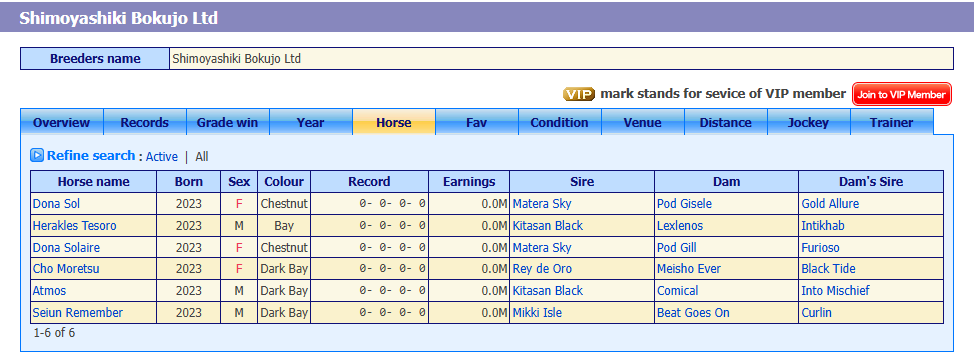The width and height of the screenshot is (974, 361).
Task: Filter the horse list by Active
Action: pos(162,157)
